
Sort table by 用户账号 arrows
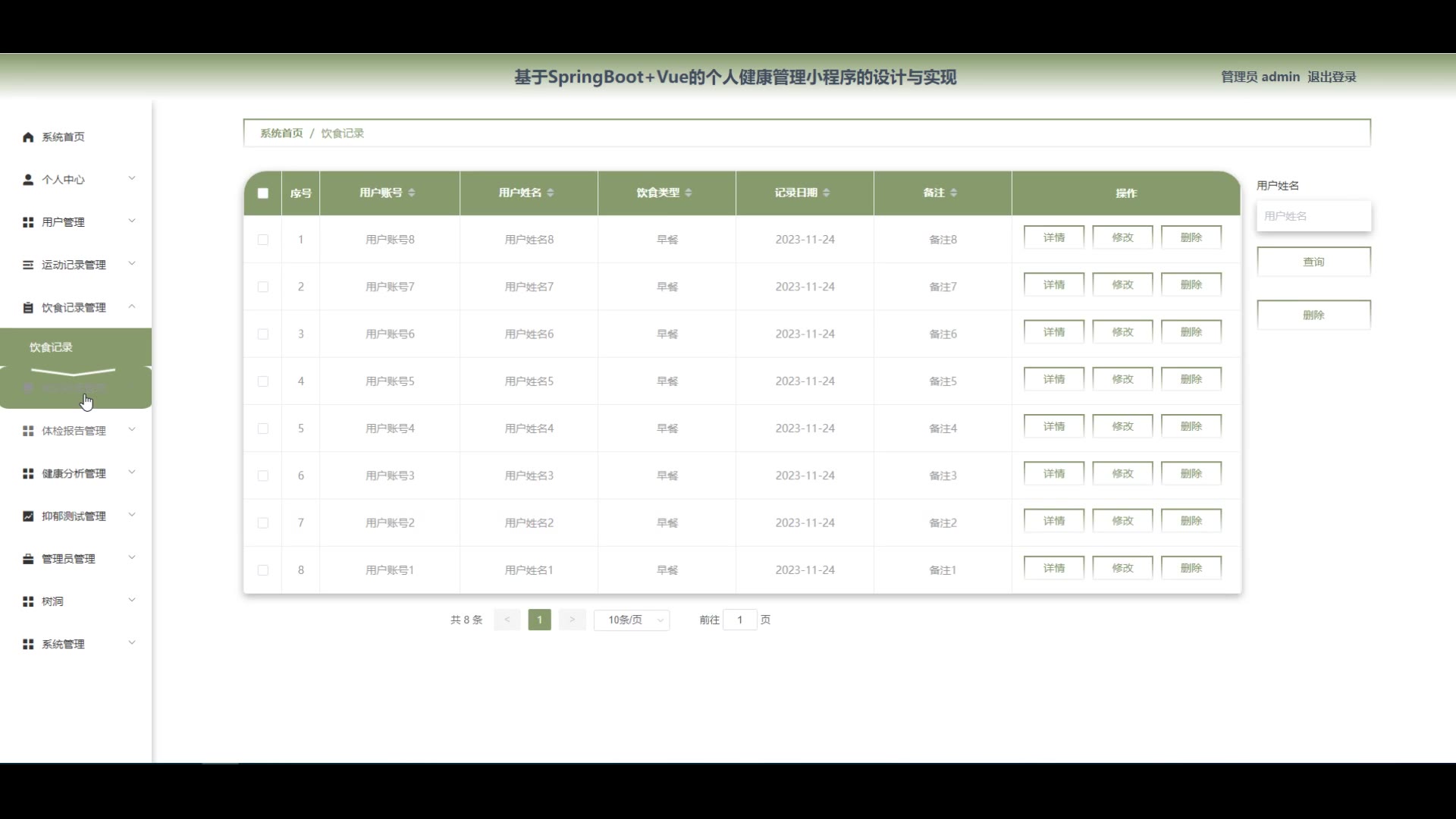point(412,193)
